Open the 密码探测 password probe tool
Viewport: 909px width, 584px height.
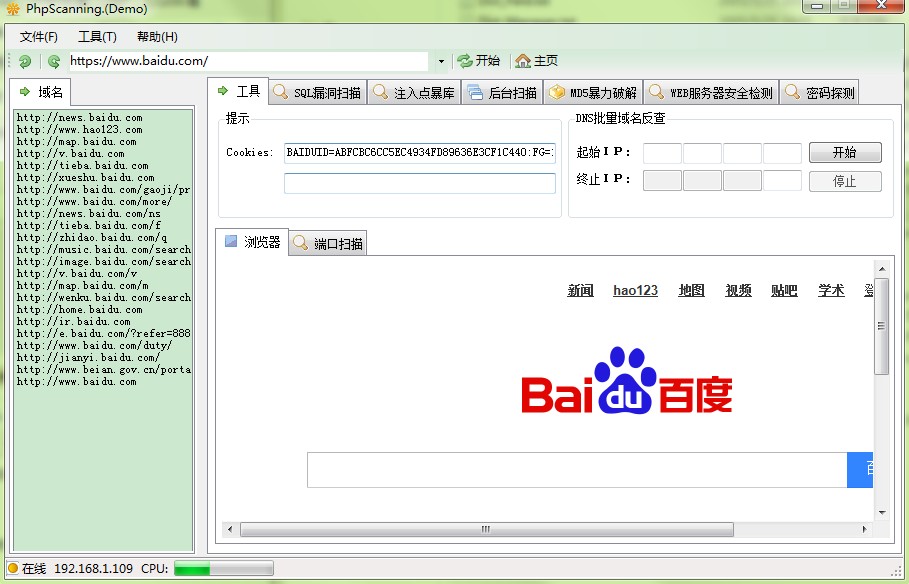(820, 91)
